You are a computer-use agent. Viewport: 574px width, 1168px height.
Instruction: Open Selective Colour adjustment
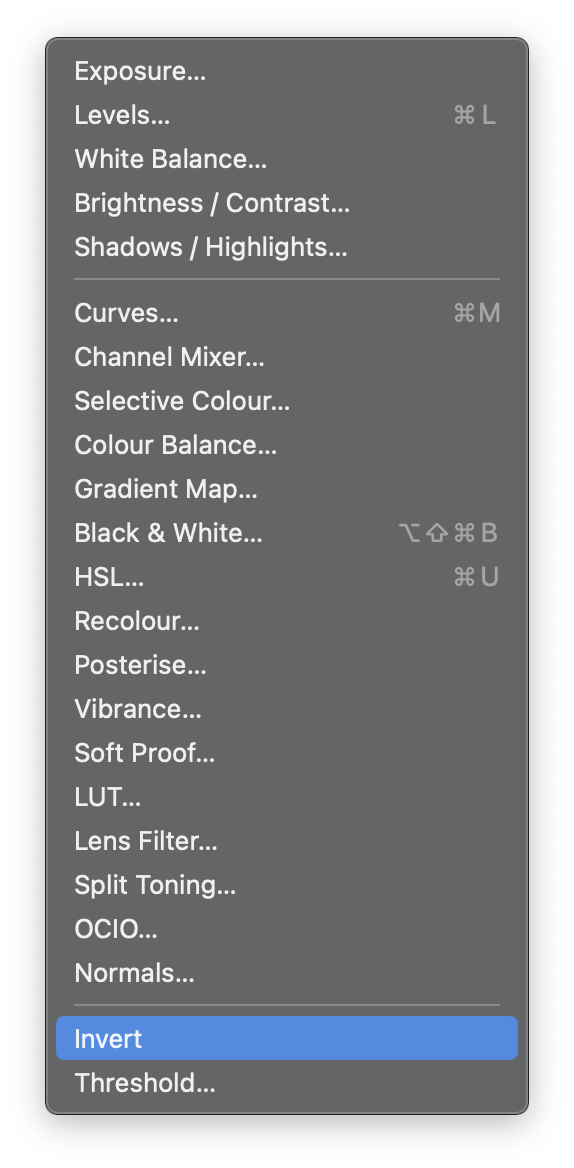pyautogui.click(x=287, y=402)
